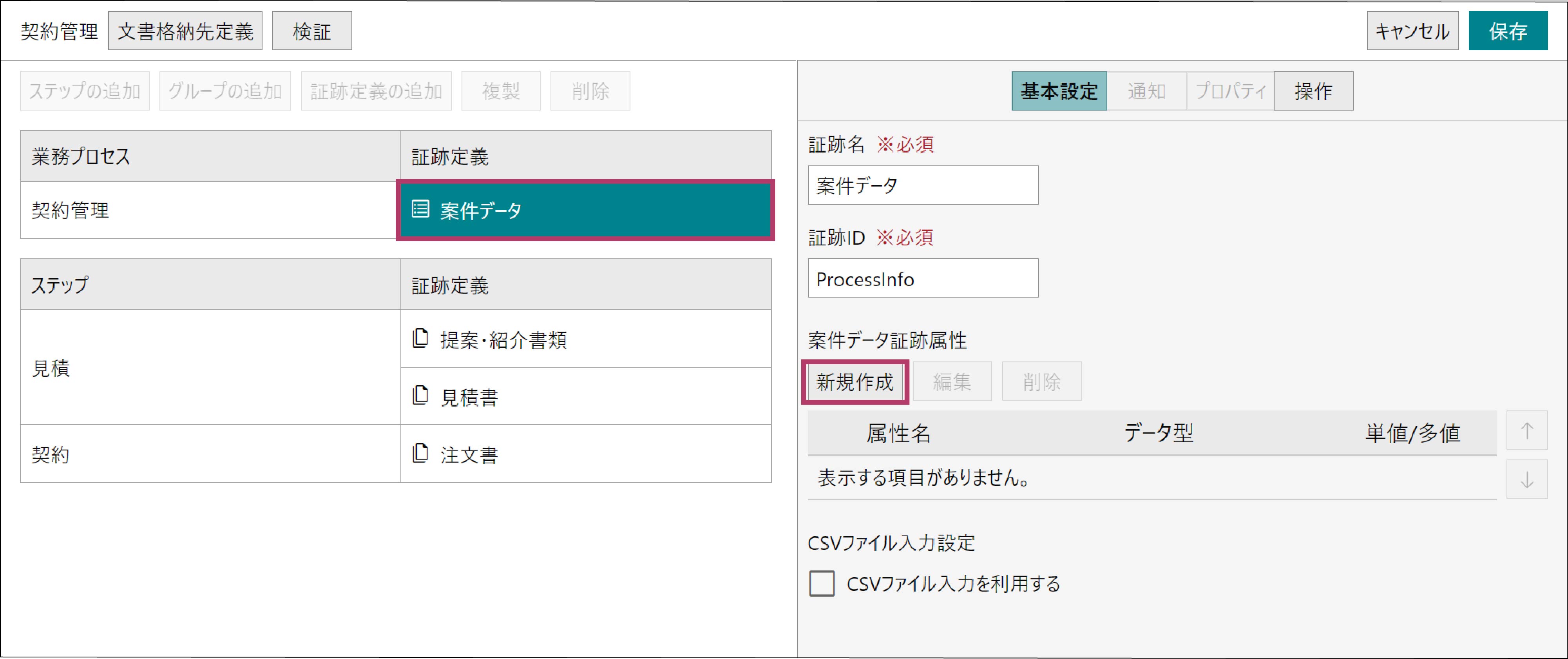This screenshot has height=659, width=1568.
Task: Click the 文書格納先定義 button
Action: pos(185,31)
